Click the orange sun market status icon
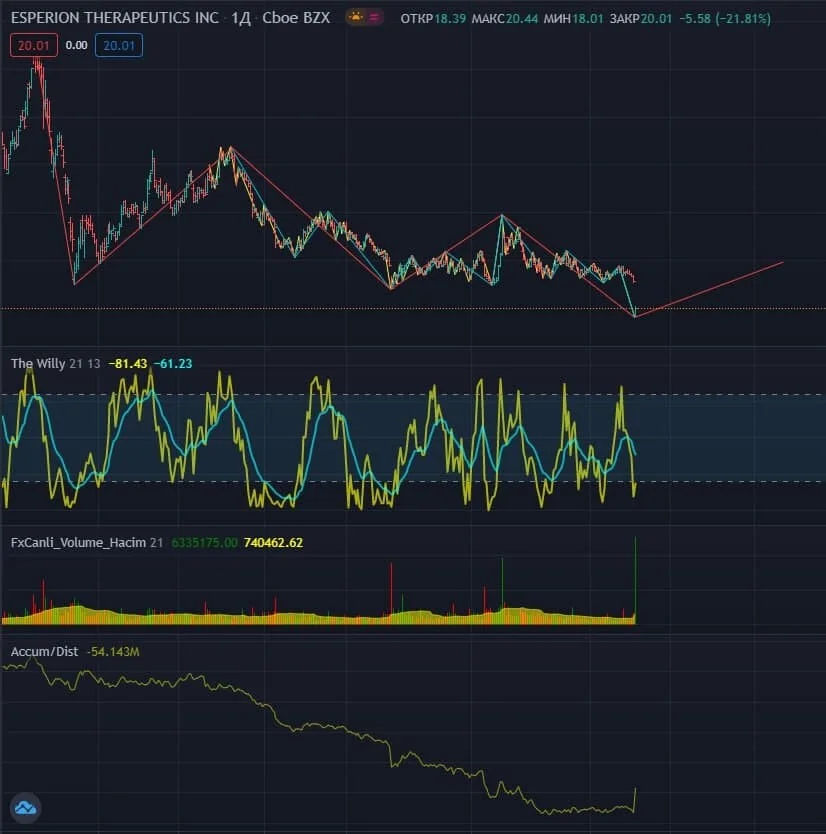 pyautogui.click(x=355, y=18)
